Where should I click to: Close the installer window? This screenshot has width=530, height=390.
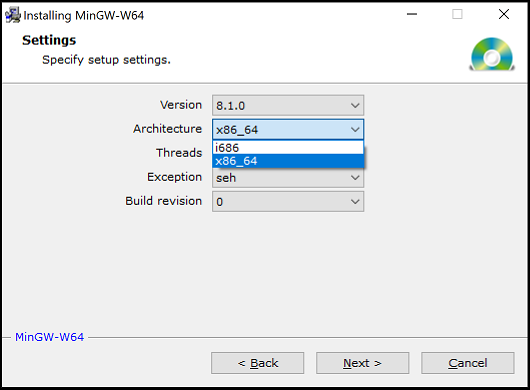[504, 14]
